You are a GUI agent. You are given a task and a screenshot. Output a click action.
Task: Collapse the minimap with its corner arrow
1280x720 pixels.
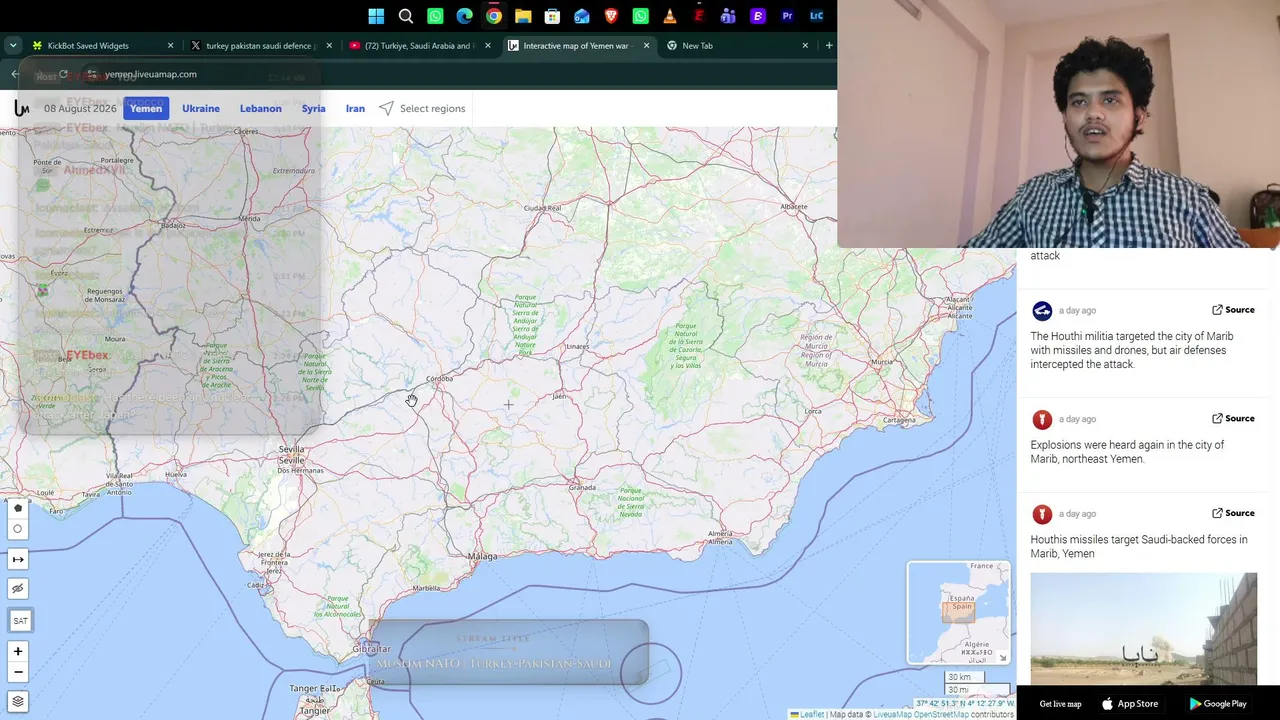(x=1003, y=657)
